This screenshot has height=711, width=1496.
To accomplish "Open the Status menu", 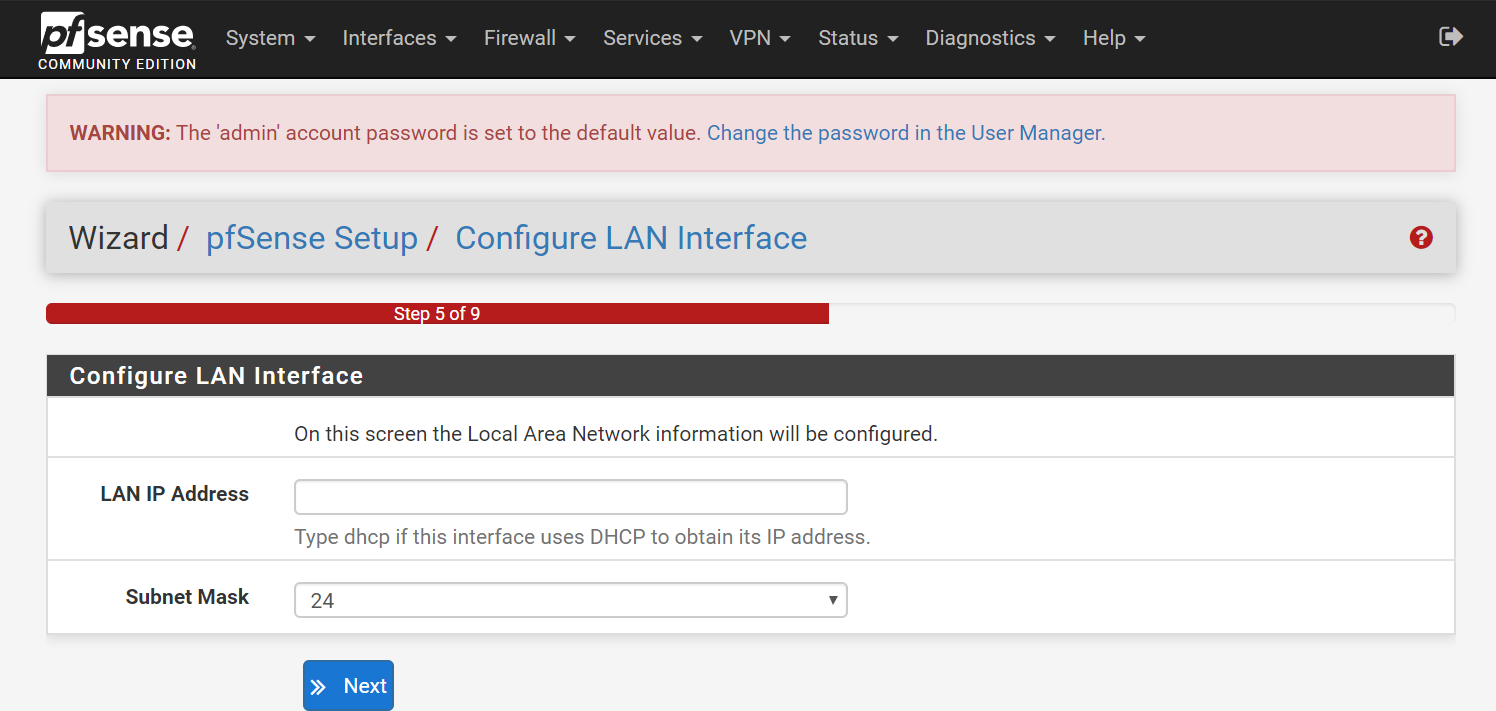I will [858, 38].
